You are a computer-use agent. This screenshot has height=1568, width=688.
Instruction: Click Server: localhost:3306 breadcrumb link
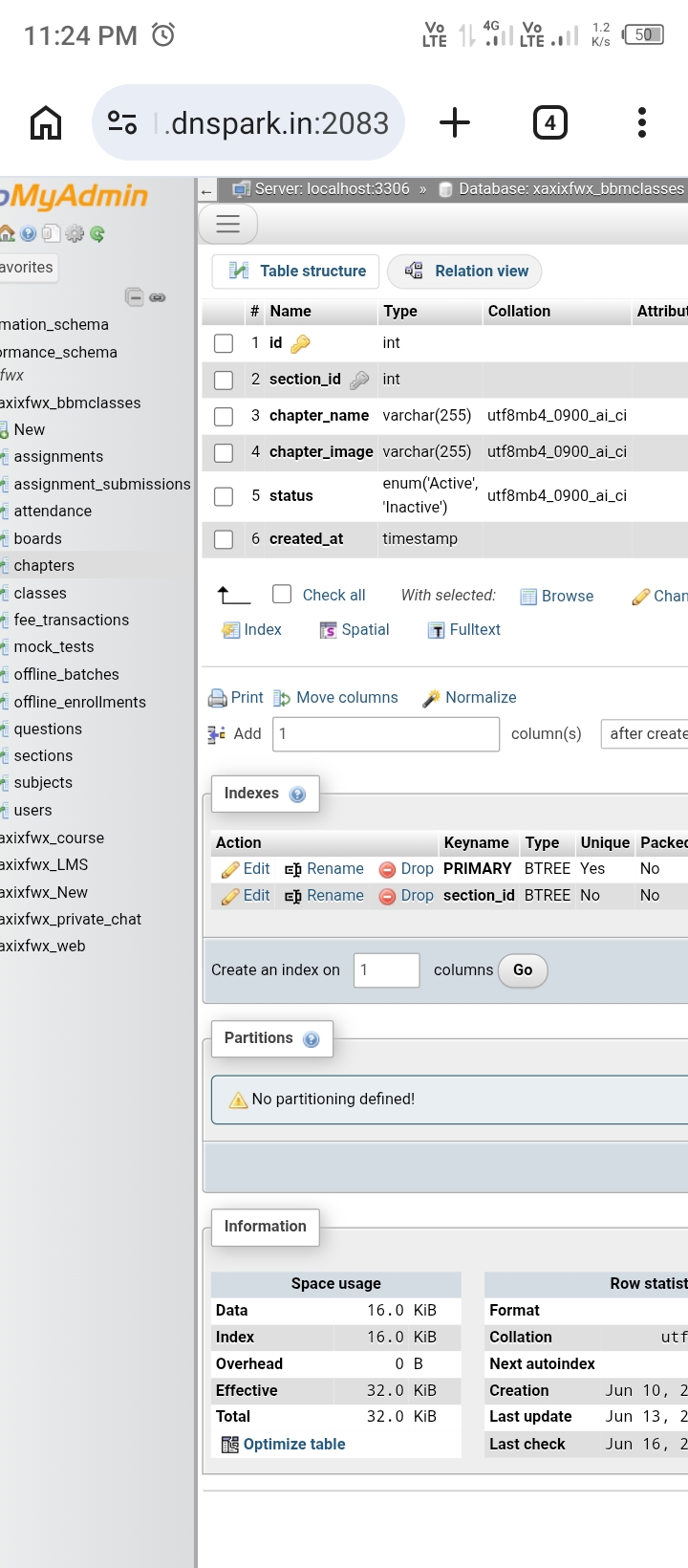(x=332, y=189)
